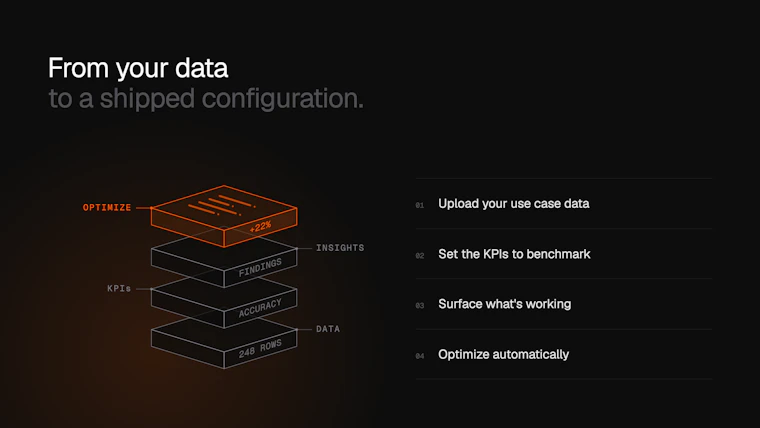Viewport: 760px width, 428px height.
Task: Click the heading From your data
Action: [x=138, y=68]
